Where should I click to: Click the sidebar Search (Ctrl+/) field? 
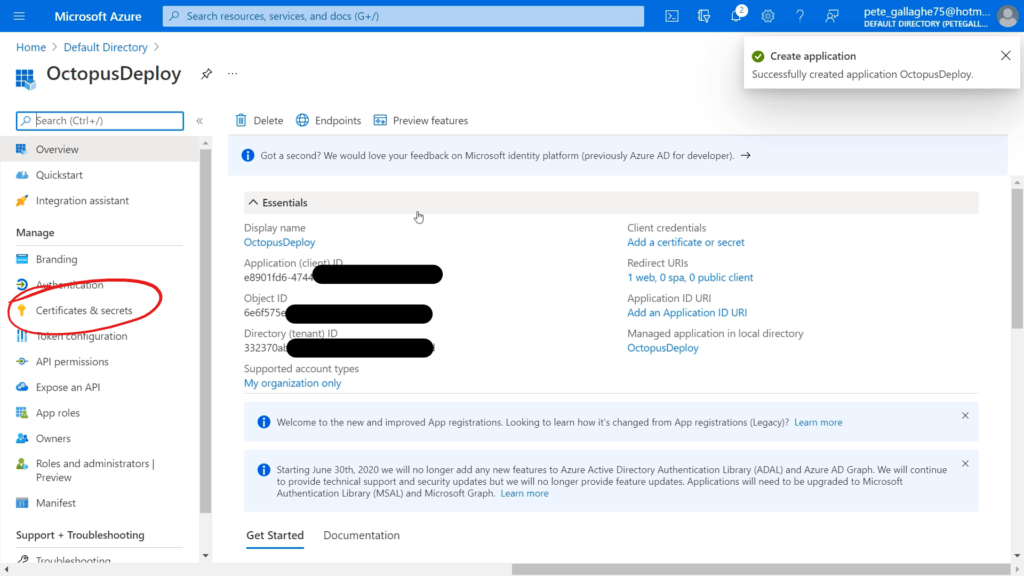pos(100,121)
